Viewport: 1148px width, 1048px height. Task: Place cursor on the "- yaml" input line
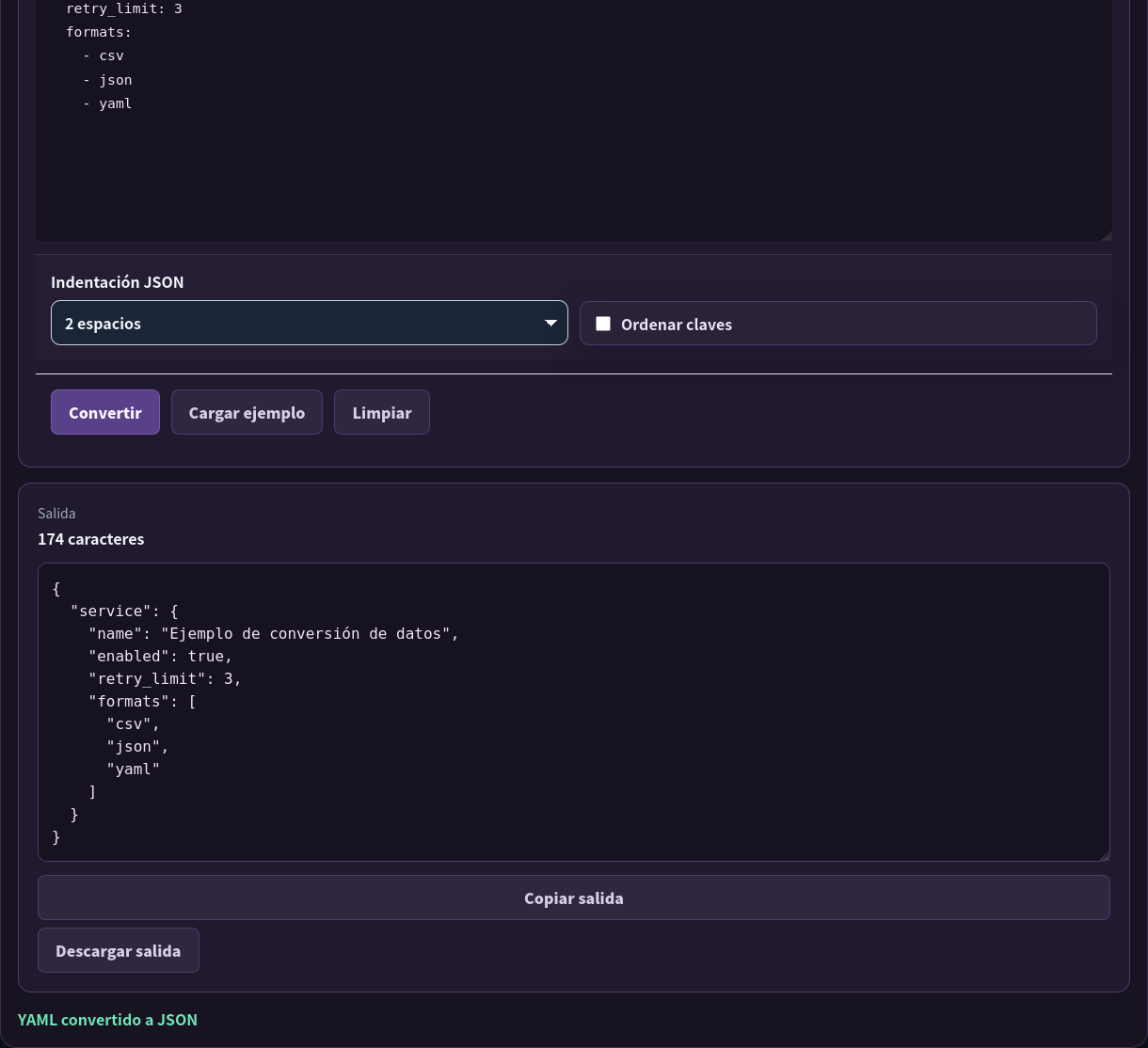(107, 103)
